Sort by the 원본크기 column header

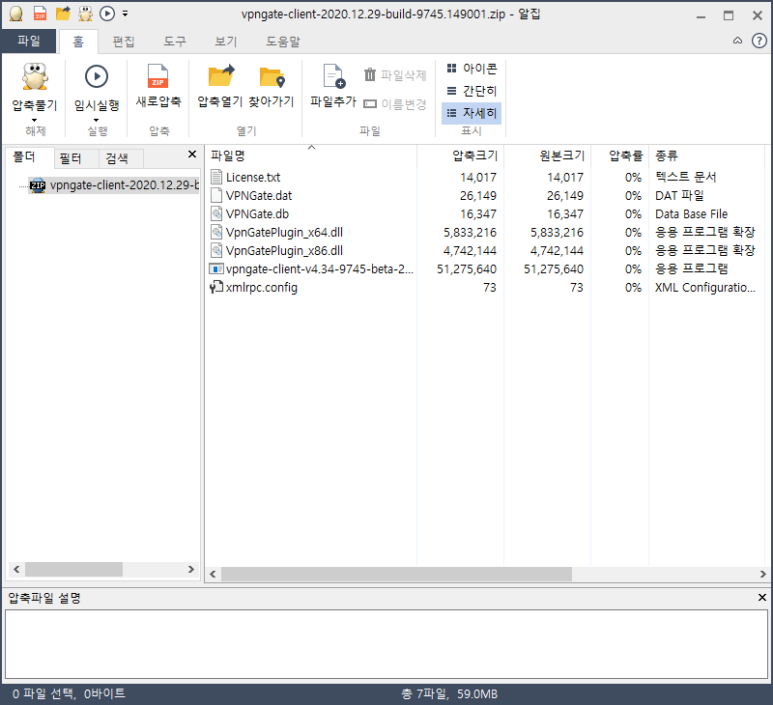(x=547, y=156)
